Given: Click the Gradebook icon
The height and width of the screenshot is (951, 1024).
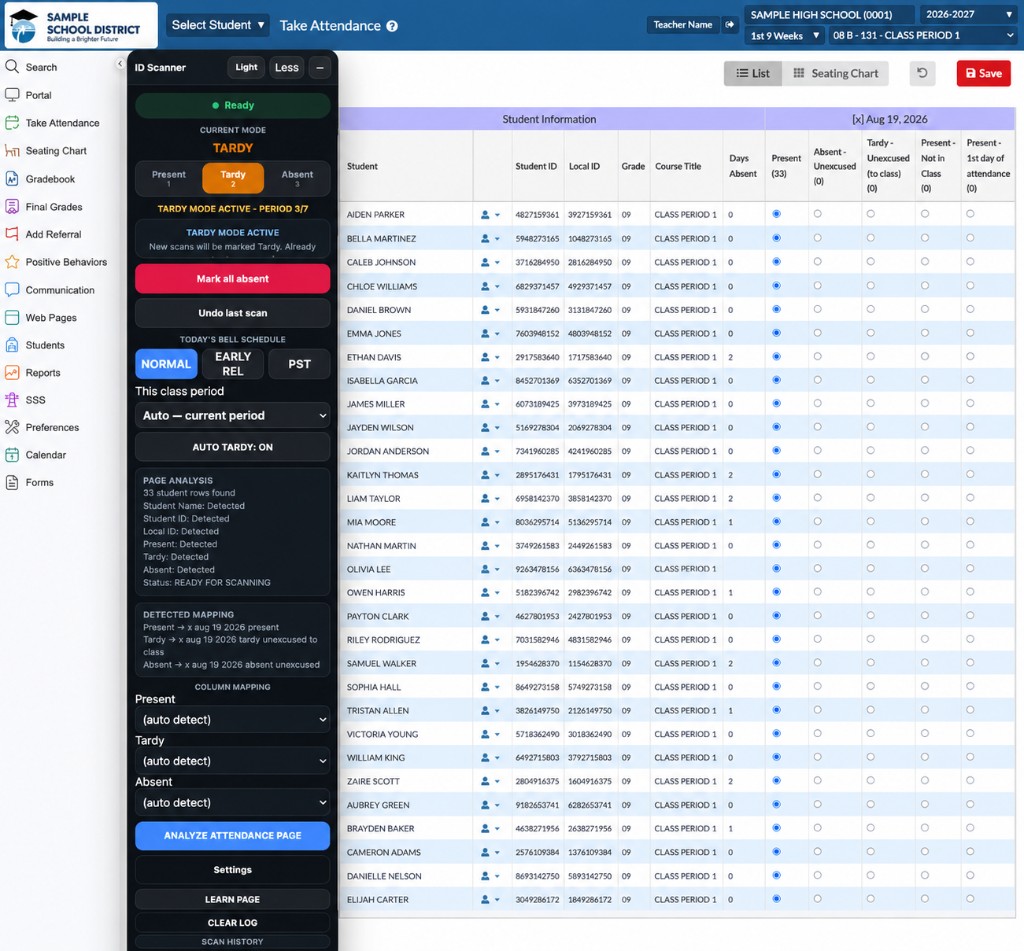Looking at the screenshot, I should pyautogui.click(x=12, y=178).
